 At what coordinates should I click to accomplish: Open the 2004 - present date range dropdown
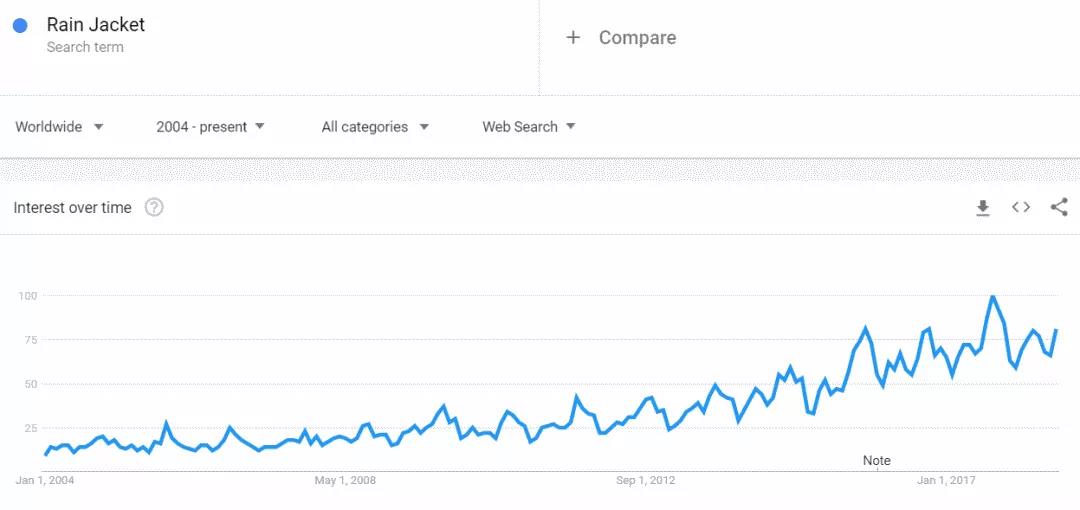(x=210, y=127)
